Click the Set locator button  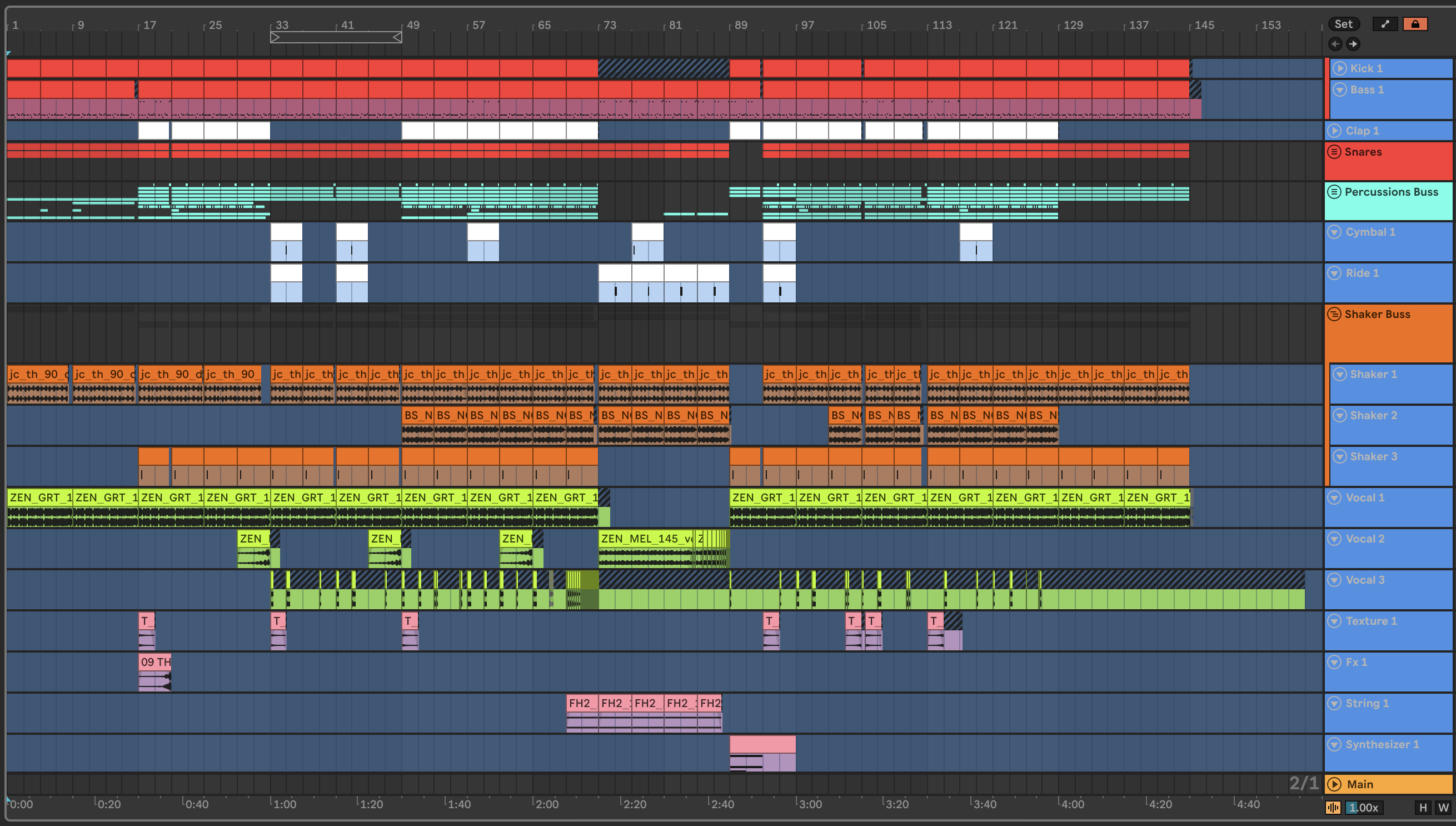tap(1343, 24)
